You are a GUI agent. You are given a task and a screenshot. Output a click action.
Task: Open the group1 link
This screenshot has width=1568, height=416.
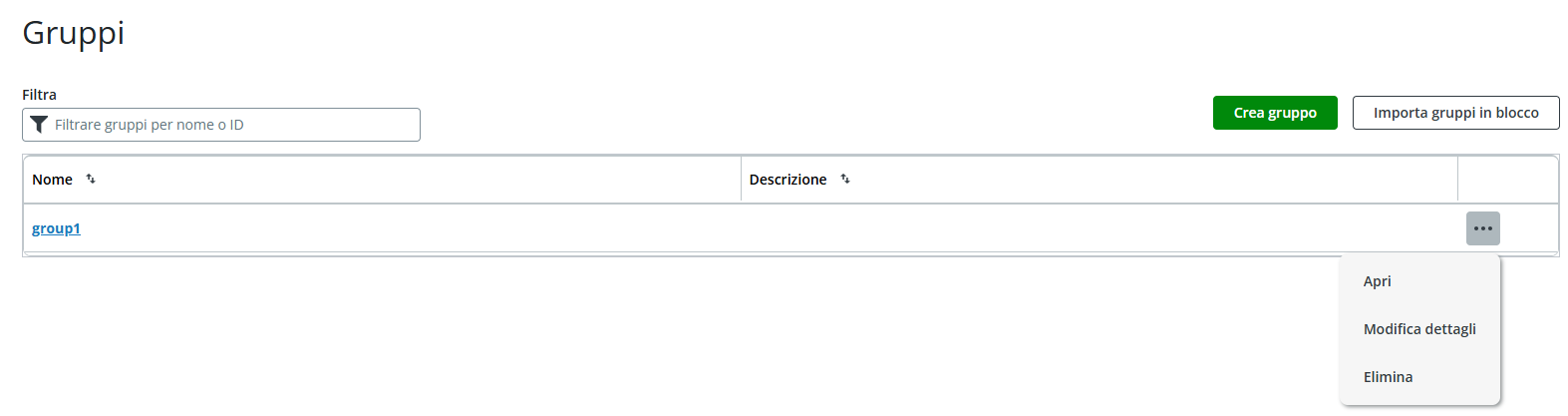pyautogui.click(x=56, y=228)
